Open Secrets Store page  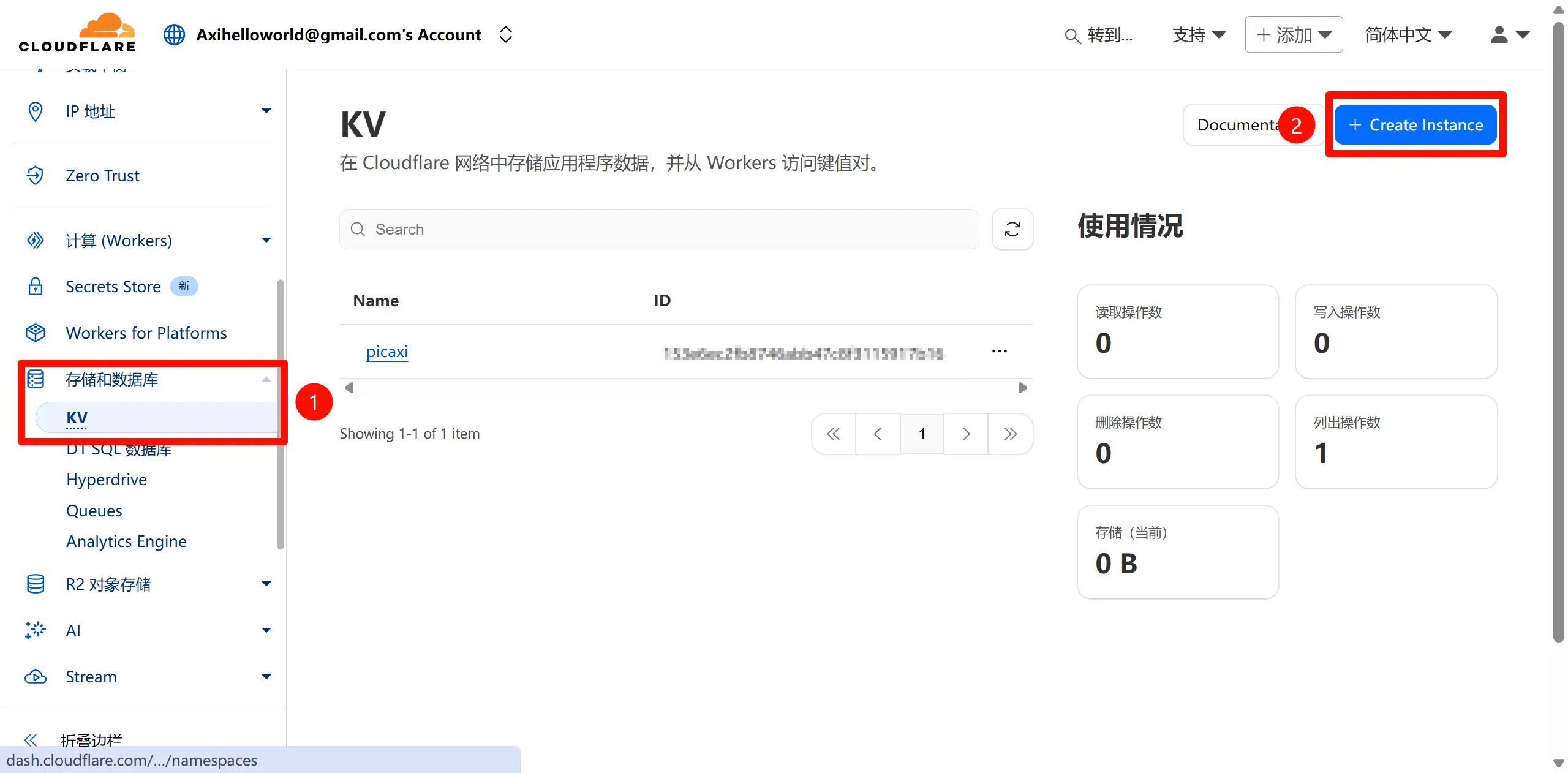113,286
